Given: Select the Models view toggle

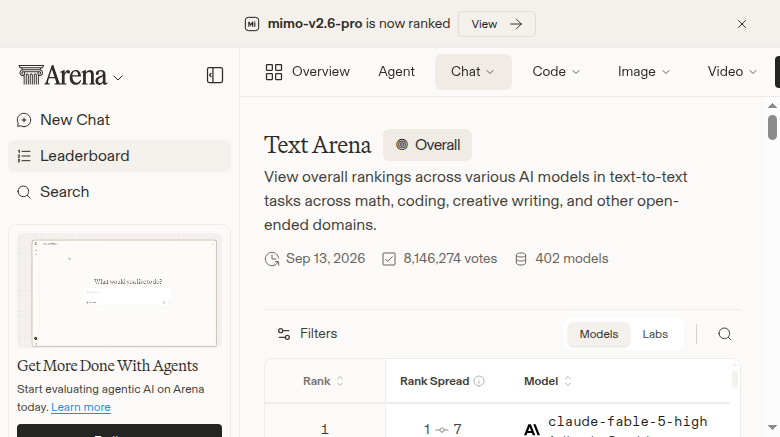Looking at the screenshot, I should click(598, 334).
